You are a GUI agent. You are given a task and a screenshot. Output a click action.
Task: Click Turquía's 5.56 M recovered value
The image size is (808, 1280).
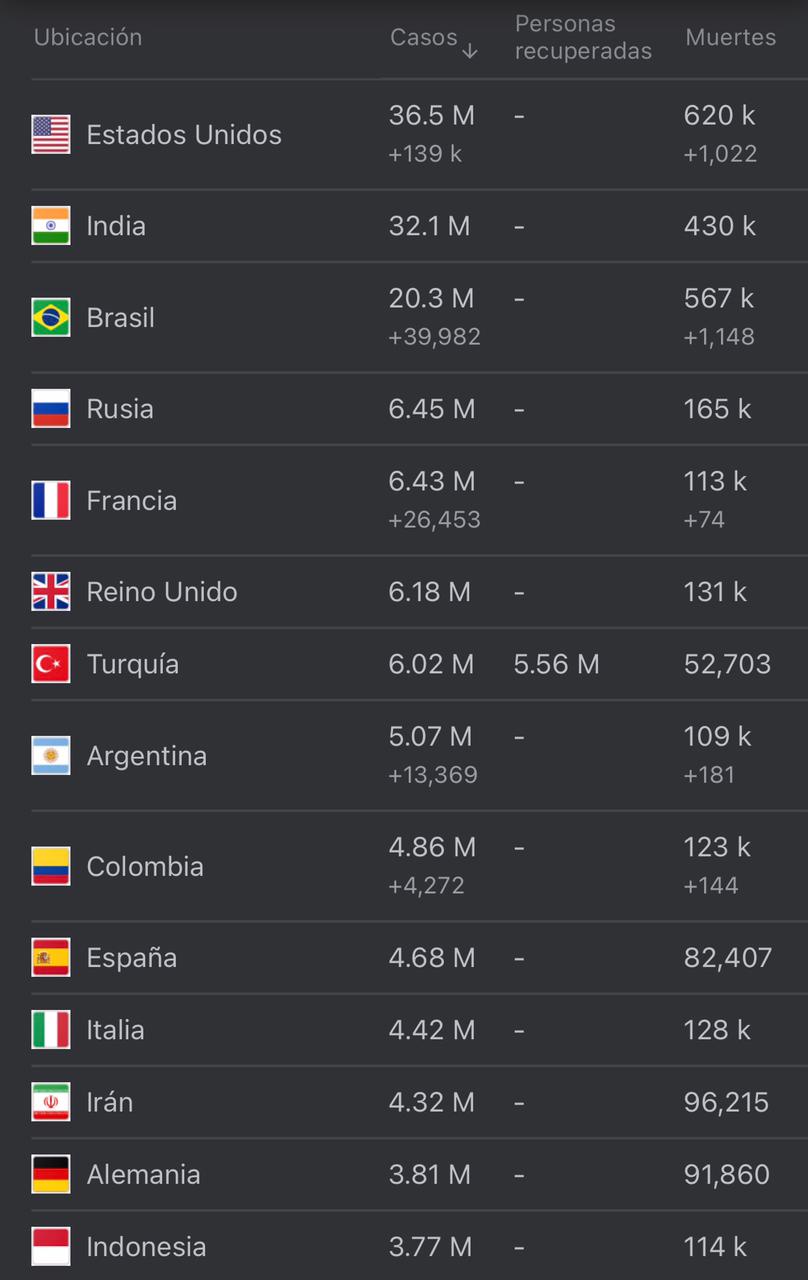point(557,664)
